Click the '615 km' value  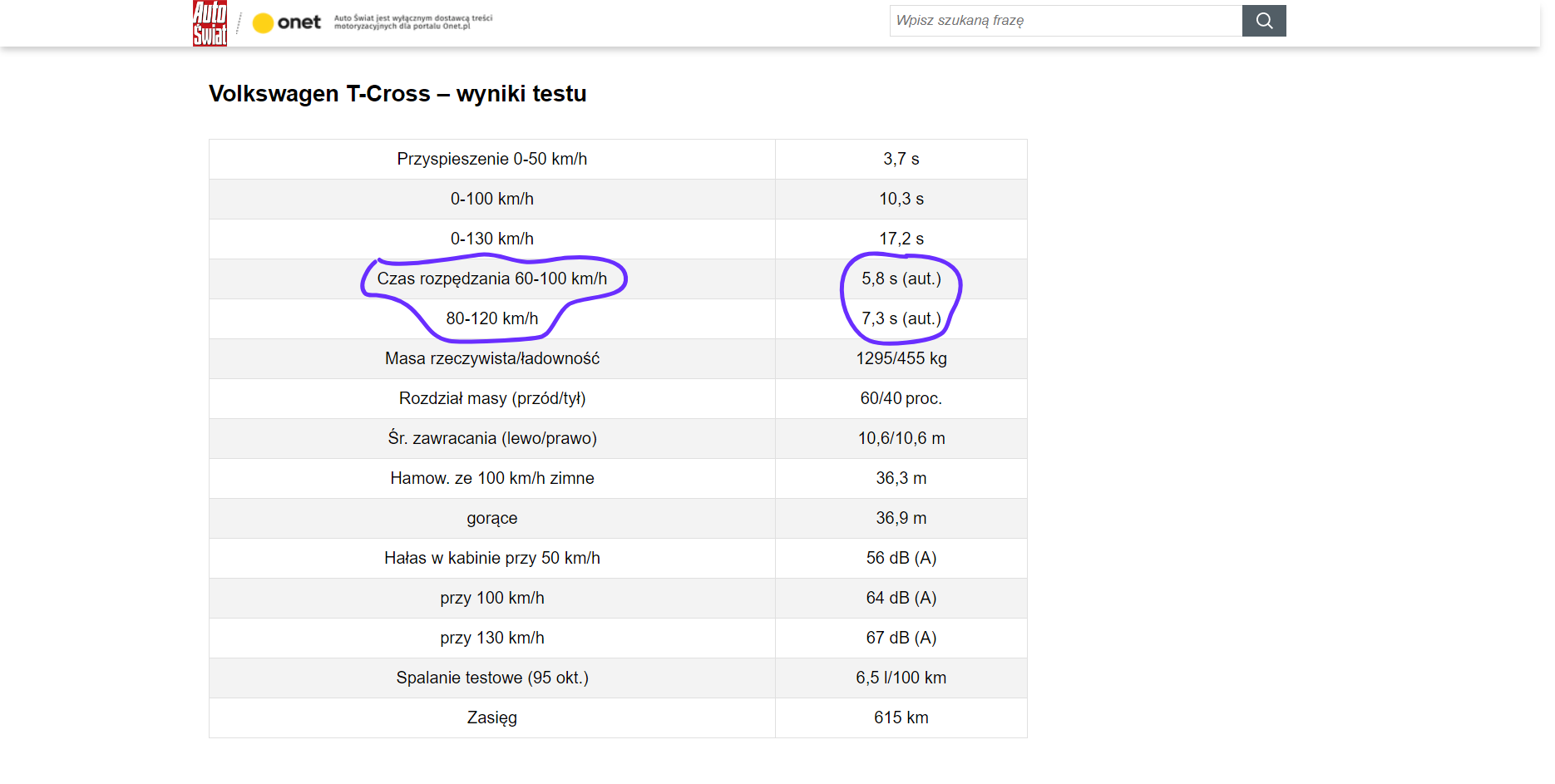point(901,717)
